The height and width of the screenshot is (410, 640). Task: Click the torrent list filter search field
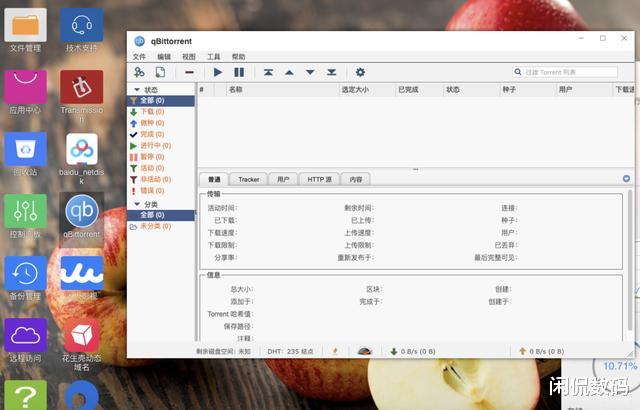coord(565,72)
